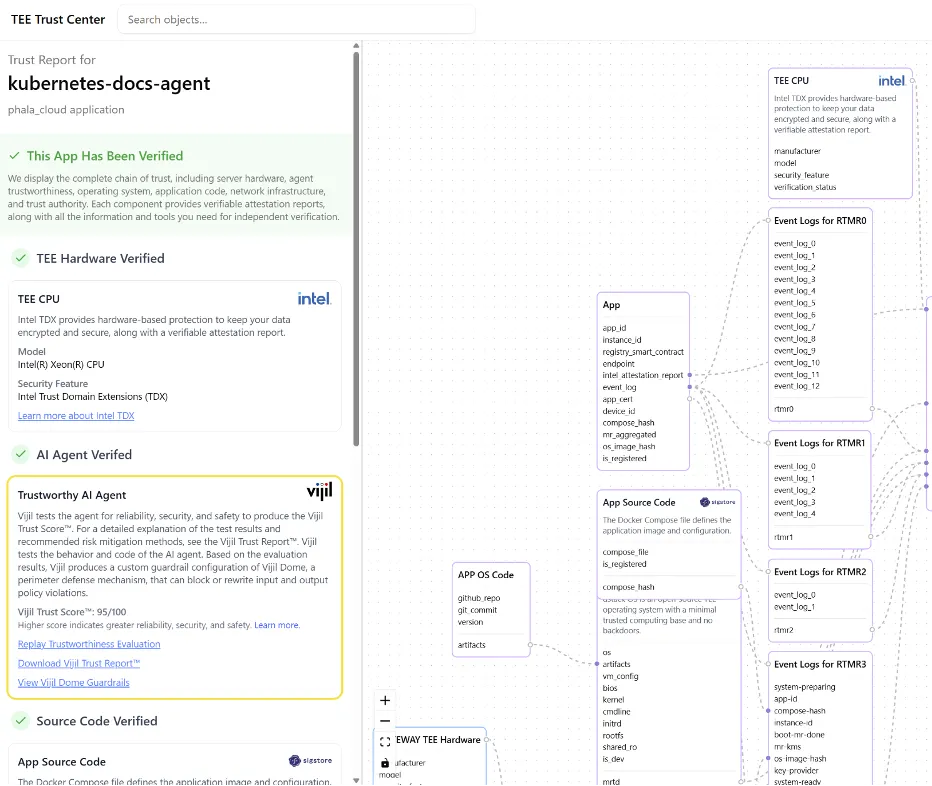Click the Search objects input field
The width and height of the screenshot is (932, 786).
[297, 20]
